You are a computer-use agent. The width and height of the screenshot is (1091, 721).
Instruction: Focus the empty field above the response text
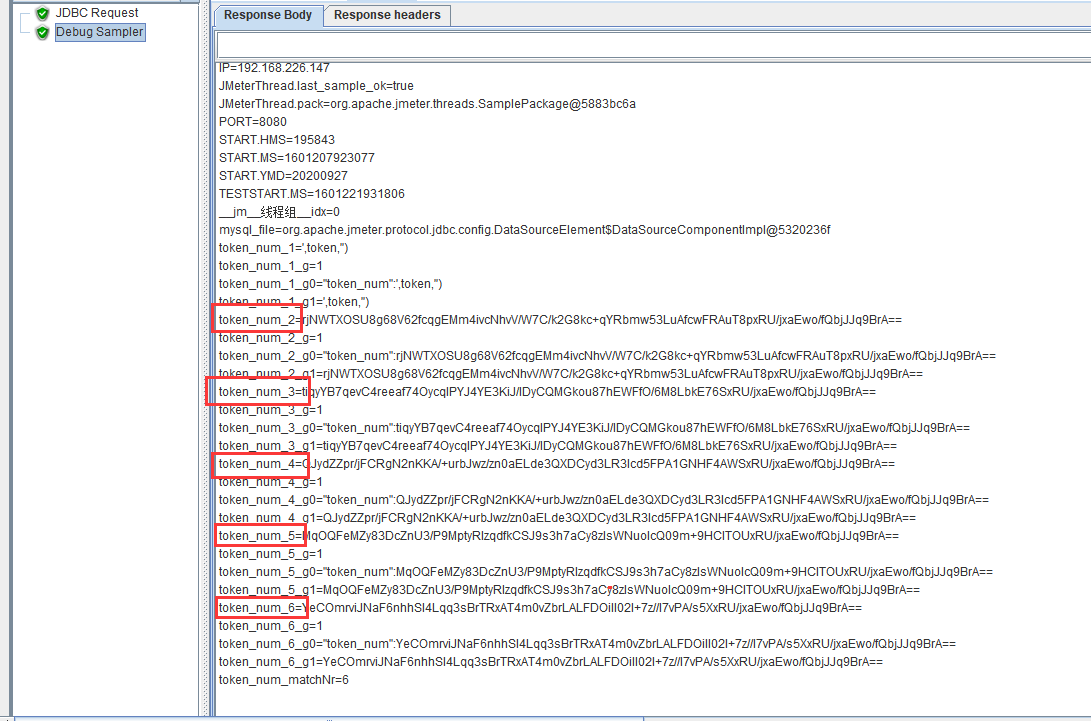coord(650,45)
